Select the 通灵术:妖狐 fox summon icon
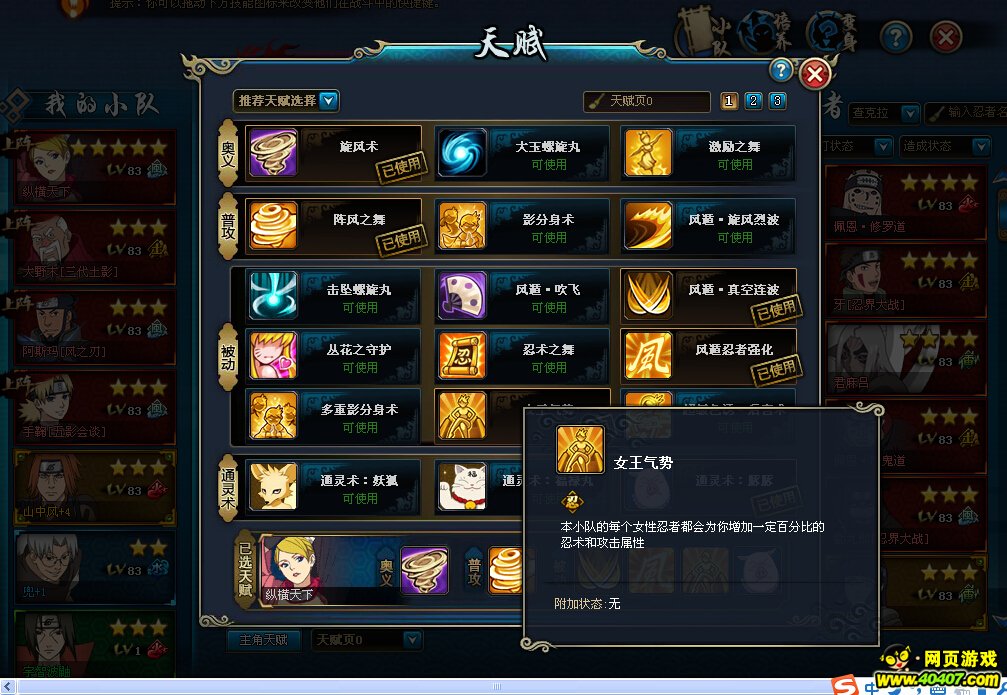The image size is (1007, 695). (x=273, y=487)
